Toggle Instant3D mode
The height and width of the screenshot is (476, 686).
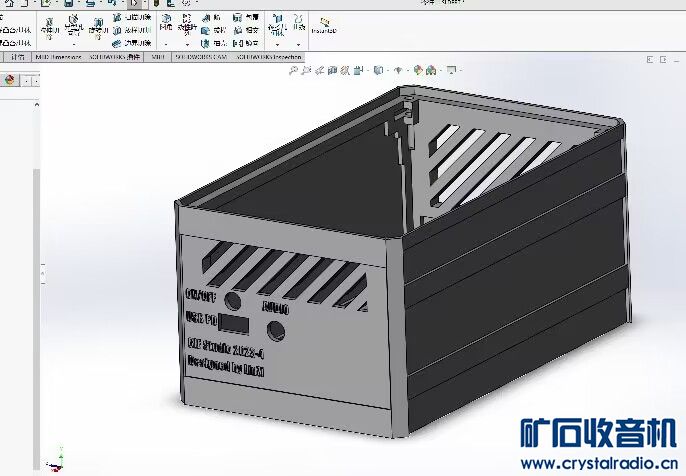click(x=324, y=26)
